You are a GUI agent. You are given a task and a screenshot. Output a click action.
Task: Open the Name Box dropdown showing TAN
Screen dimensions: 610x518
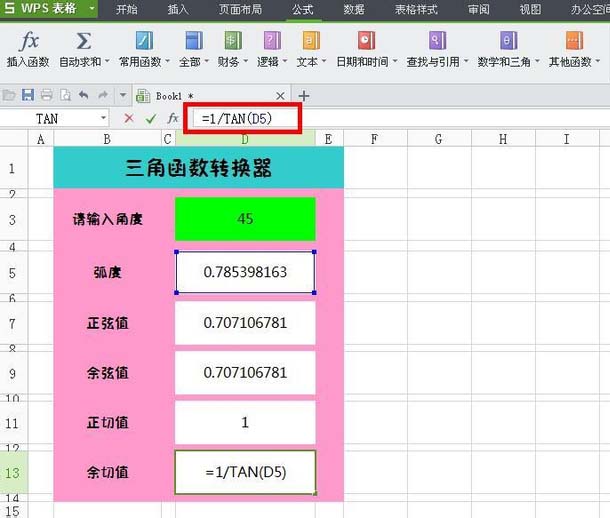103,118
